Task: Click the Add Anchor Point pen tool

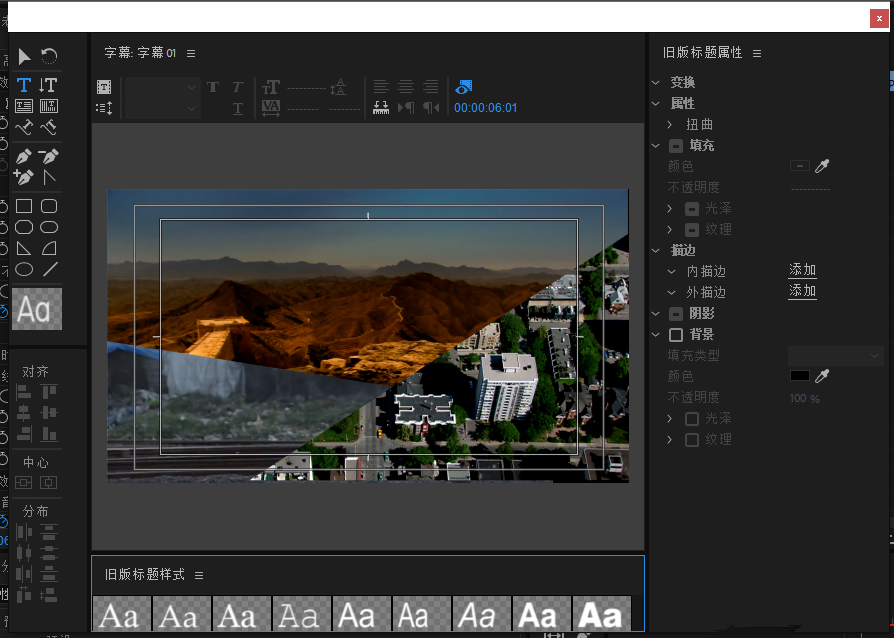Action: 24,177
